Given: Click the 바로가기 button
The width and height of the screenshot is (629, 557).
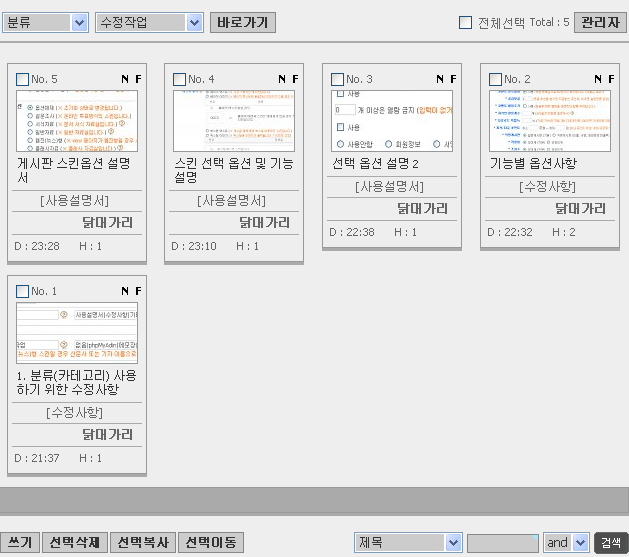Looking at the screenshot, I should click(x=243, y=23).
